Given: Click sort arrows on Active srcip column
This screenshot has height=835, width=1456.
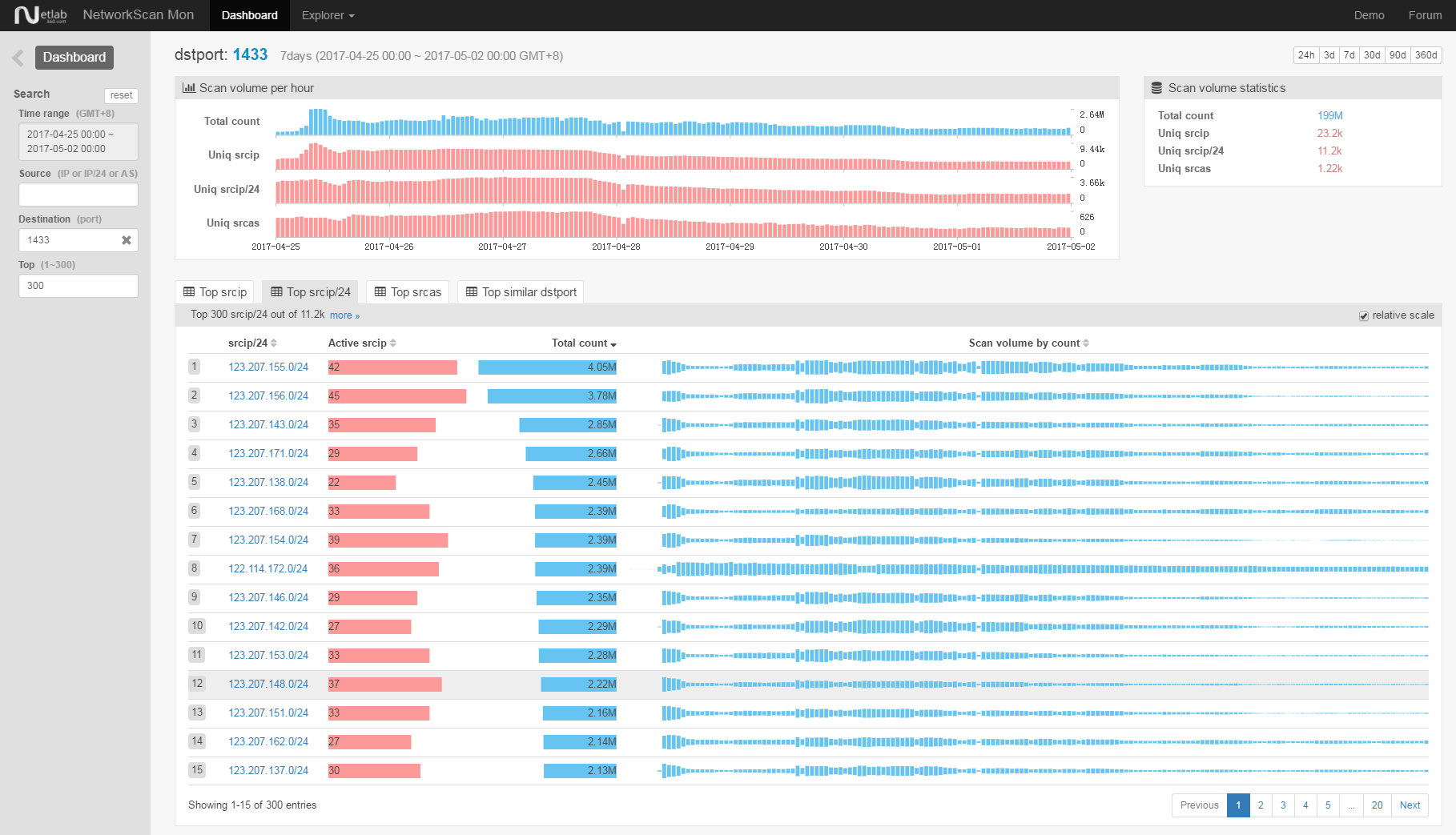Looking at the screenshot, I should coord(393,343).
